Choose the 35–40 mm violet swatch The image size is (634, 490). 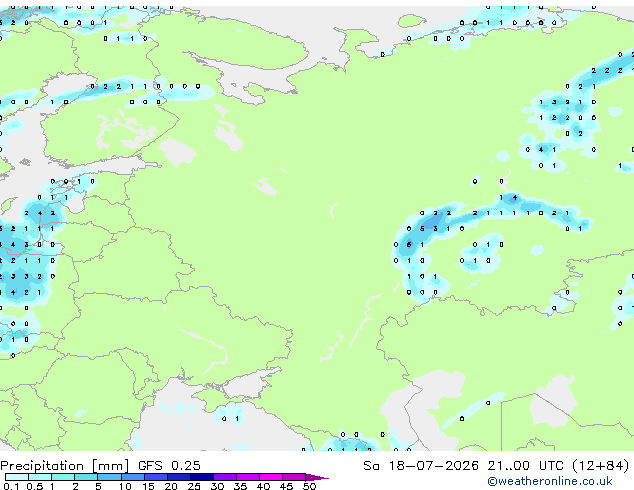click(248, 477)
